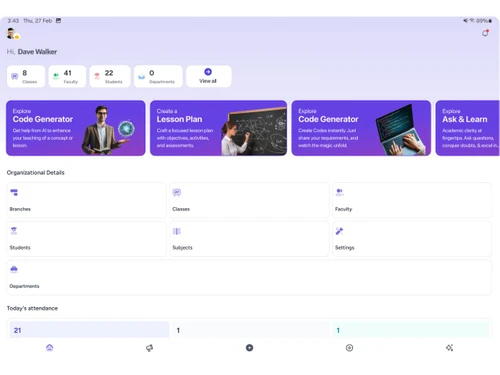Click the Classes chart icon in stat card

tap(15, 76)
